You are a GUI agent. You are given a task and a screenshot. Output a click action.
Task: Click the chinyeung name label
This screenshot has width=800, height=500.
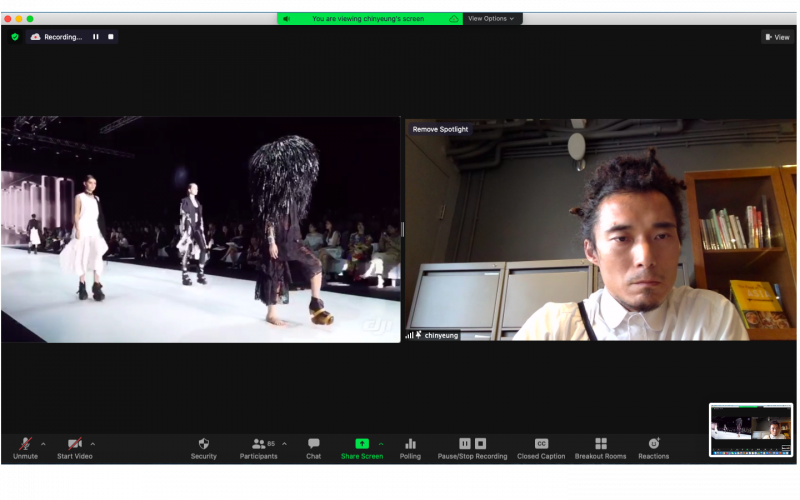click(441, 335)
